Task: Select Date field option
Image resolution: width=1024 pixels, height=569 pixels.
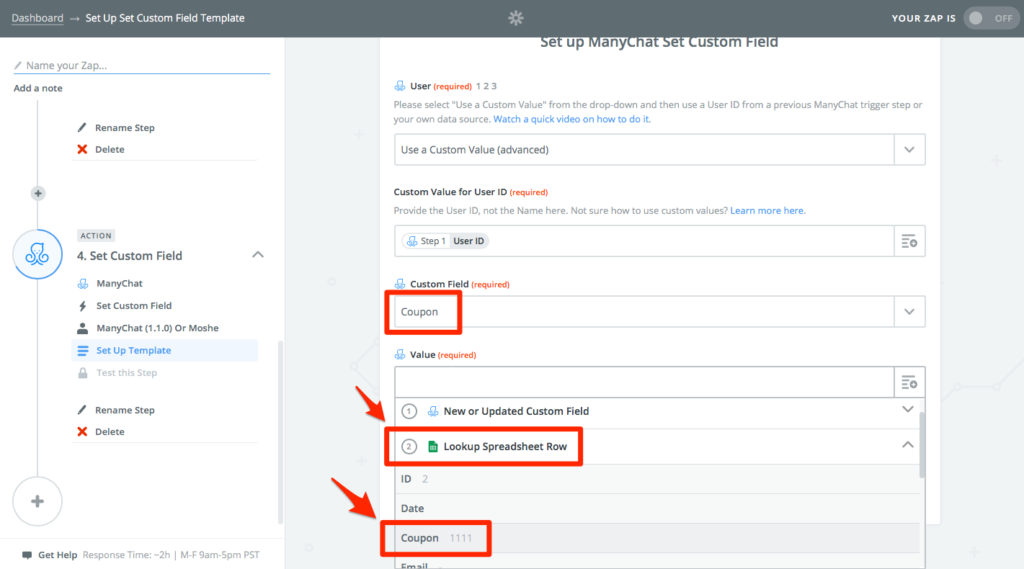Action: coord(657,508)
